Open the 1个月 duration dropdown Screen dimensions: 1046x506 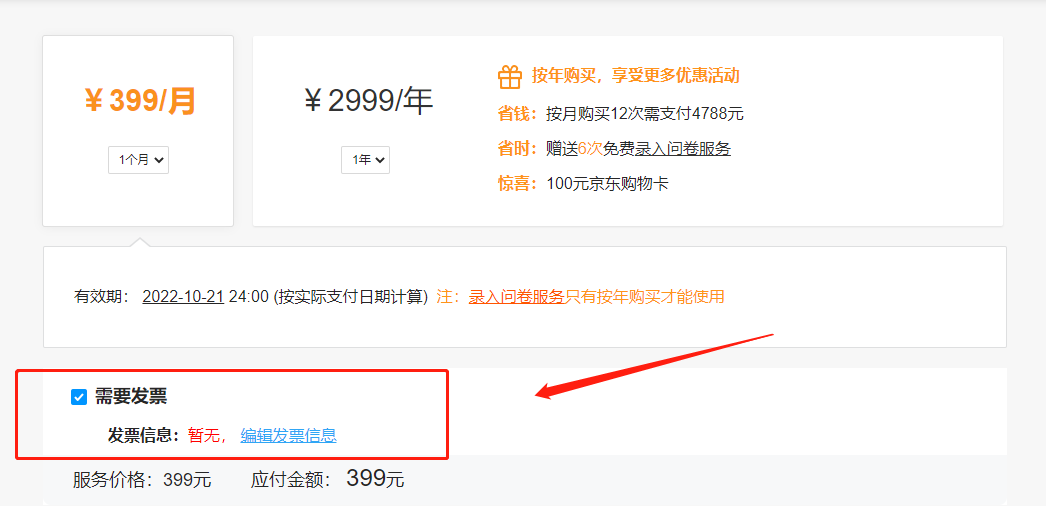138,160
